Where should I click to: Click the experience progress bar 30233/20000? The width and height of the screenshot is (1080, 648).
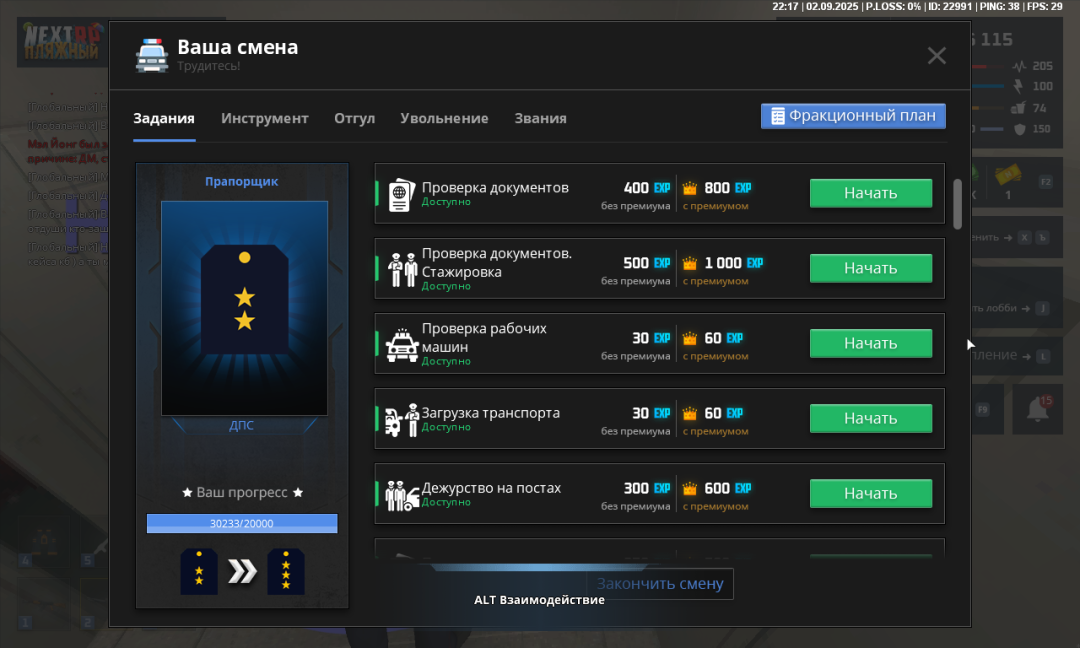[242, 523]
